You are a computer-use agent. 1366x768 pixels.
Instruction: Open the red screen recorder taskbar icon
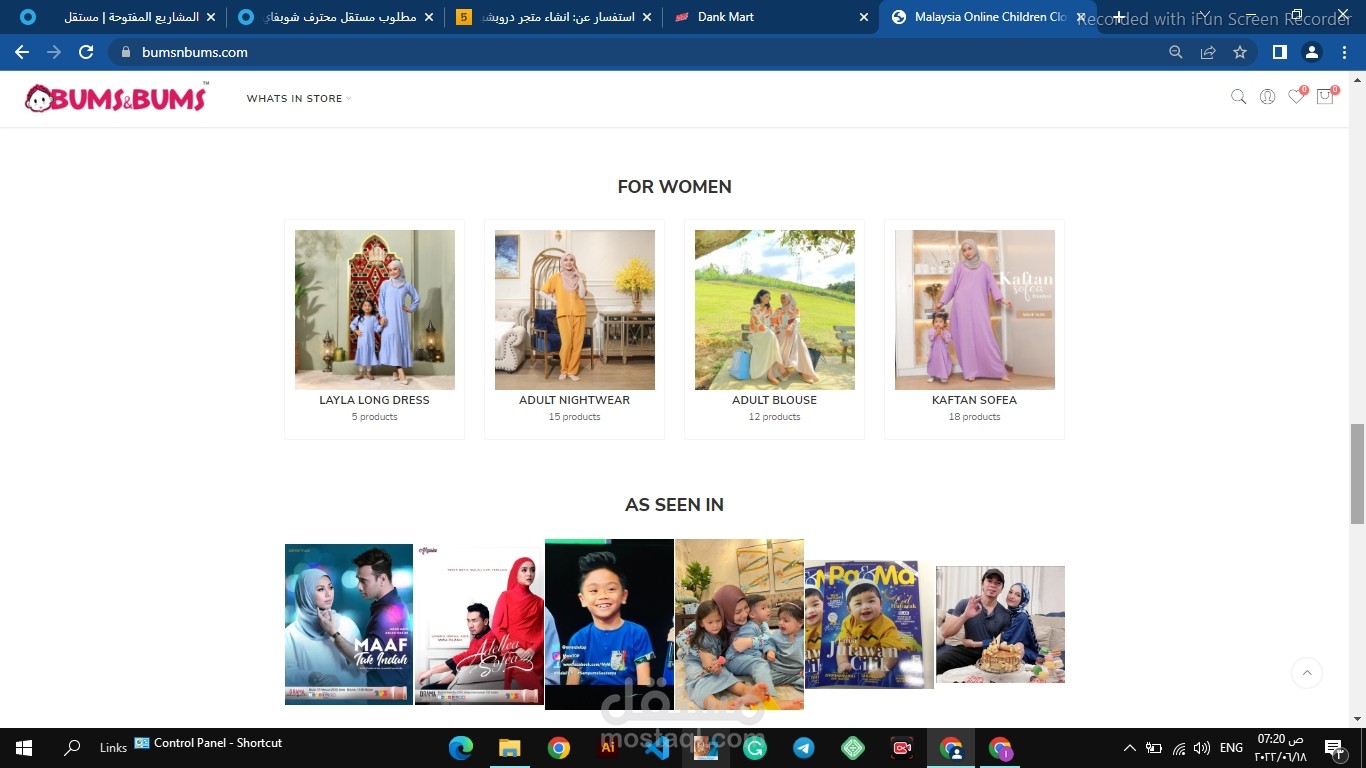[902, 748]
